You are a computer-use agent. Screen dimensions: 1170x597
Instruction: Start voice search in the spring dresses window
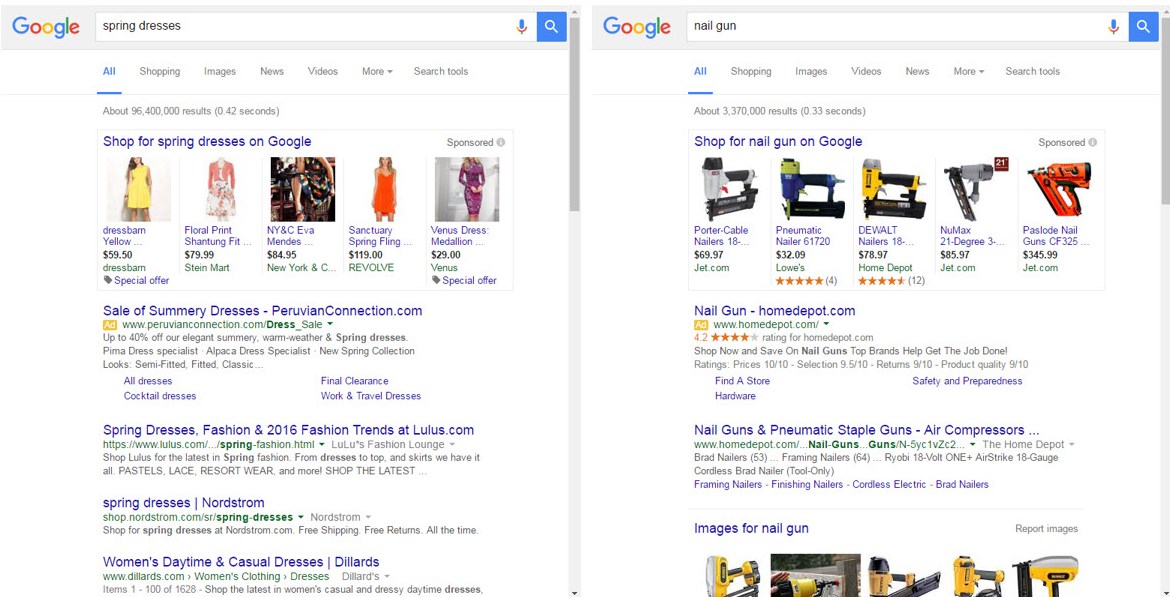[522, 27]
